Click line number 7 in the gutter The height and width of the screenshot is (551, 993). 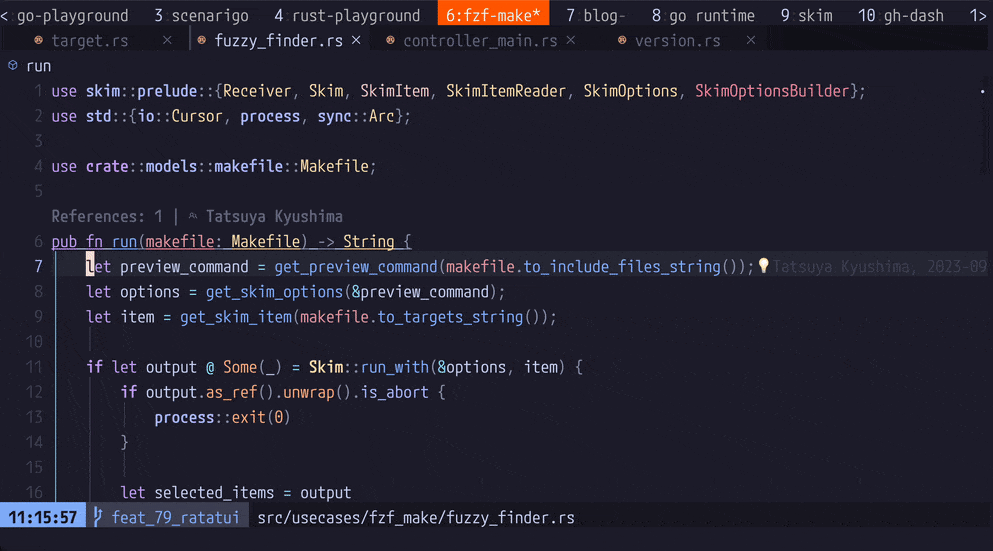(x=38, y=267)
